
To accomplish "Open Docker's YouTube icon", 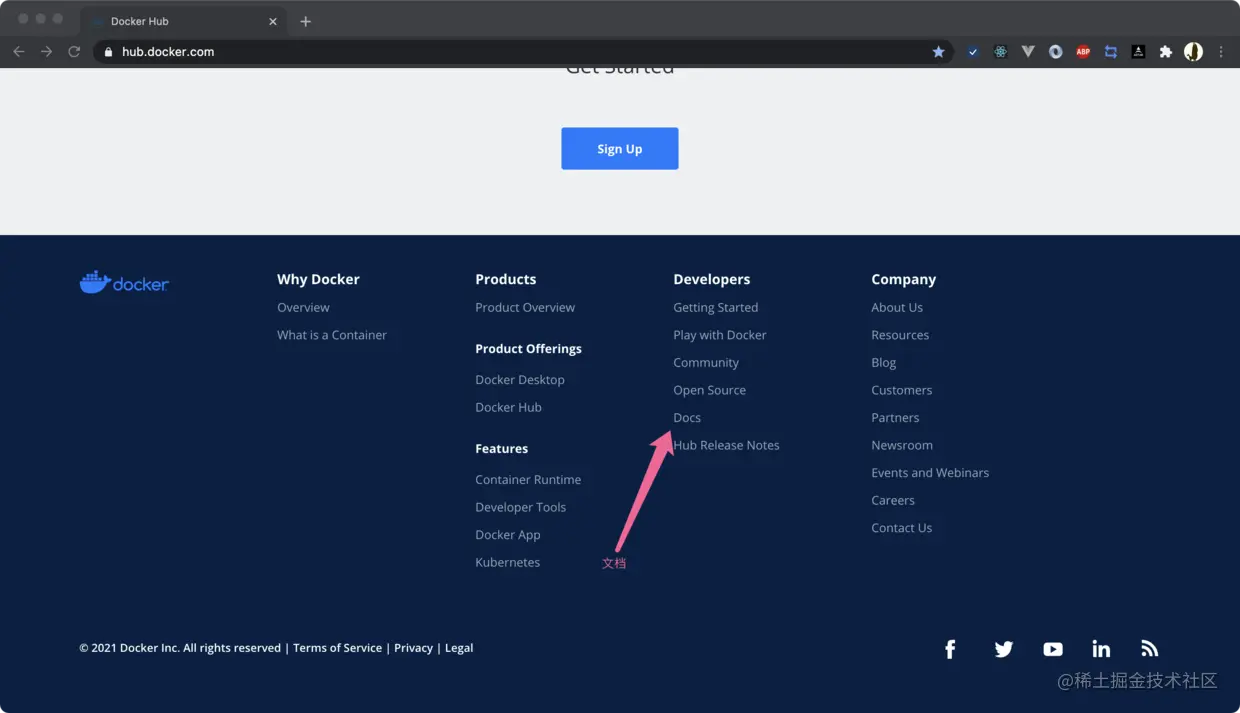I will (x=1053, y=649).
